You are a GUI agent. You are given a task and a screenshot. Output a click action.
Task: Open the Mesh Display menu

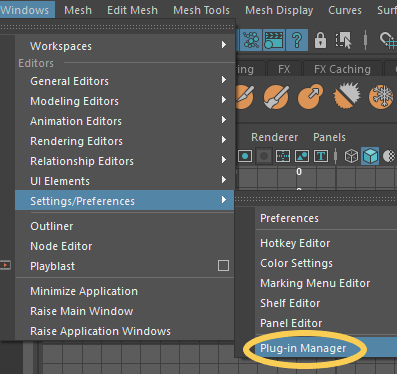(279, 10)
